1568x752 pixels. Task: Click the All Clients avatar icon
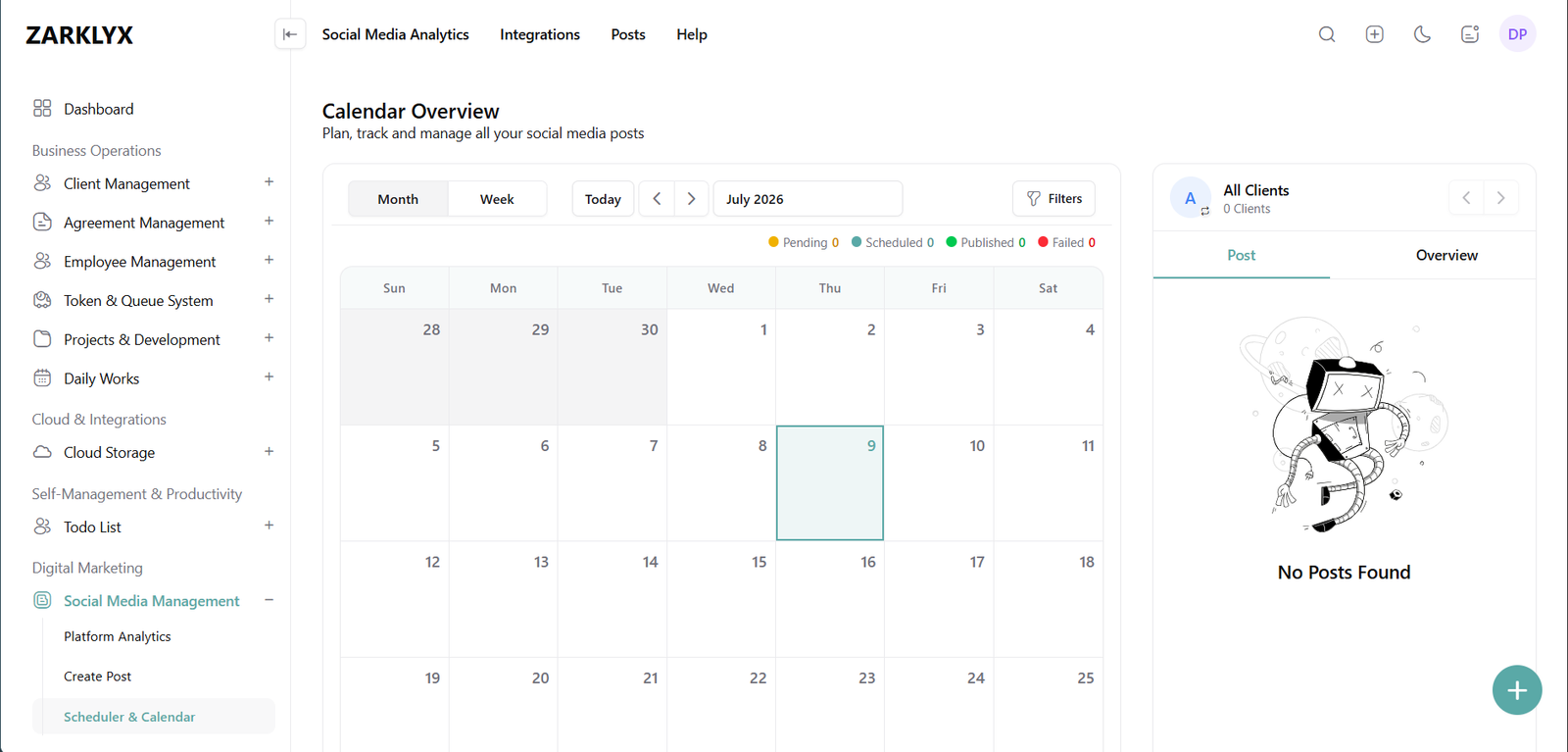point(1191,198)
